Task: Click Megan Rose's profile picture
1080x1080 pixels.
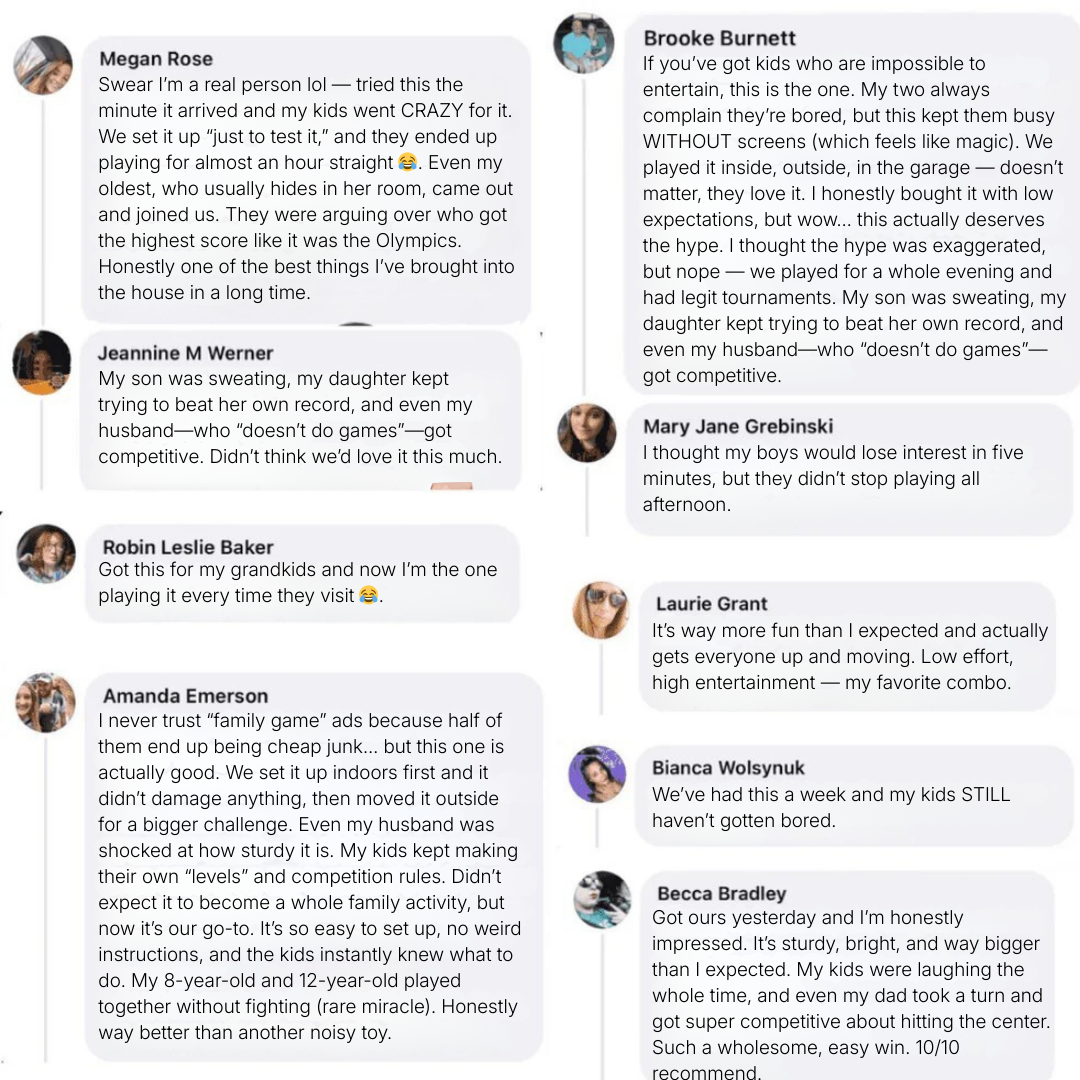Action: [43, 66]
